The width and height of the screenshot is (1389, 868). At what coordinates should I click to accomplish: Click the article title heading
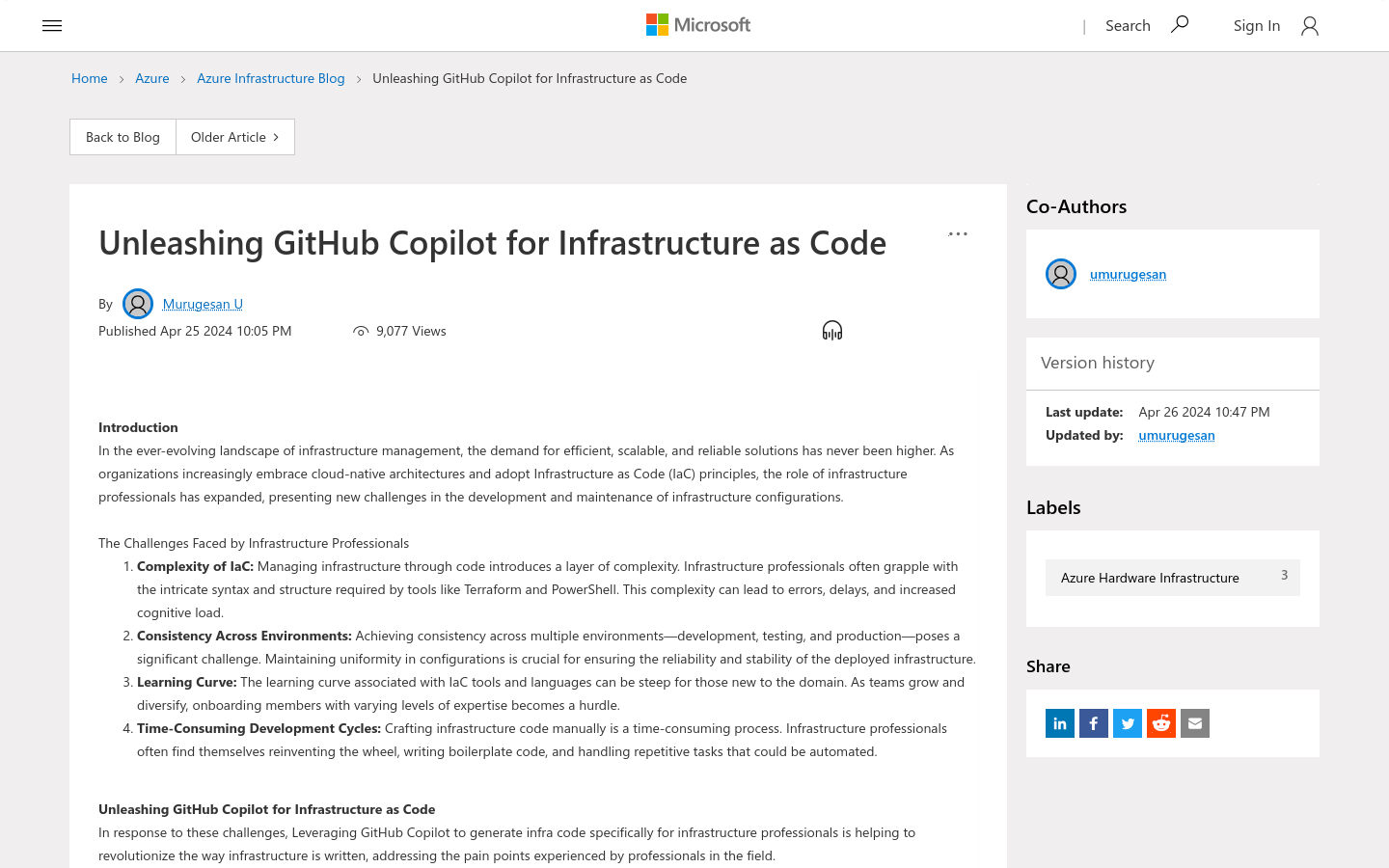click(x=492, y=243)
